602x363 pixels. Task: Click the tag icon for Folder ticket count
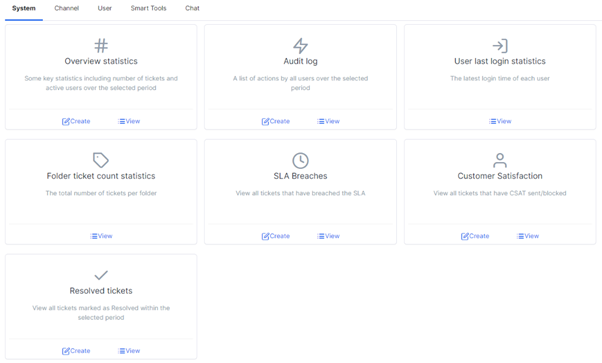click(101, 160)
